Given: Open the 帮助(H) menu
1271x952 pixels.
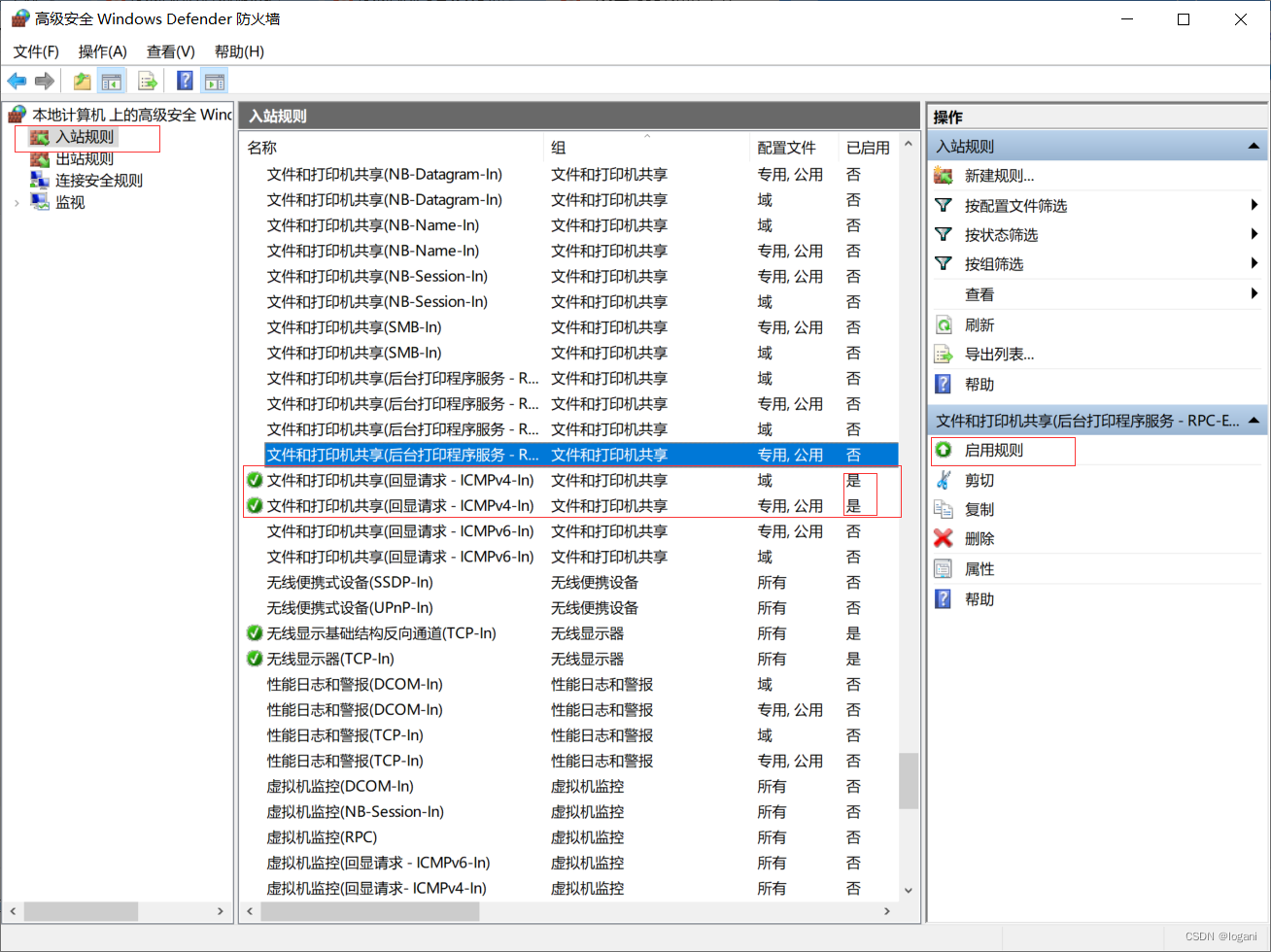Looking at the screenshot, I should coord(239,51).
